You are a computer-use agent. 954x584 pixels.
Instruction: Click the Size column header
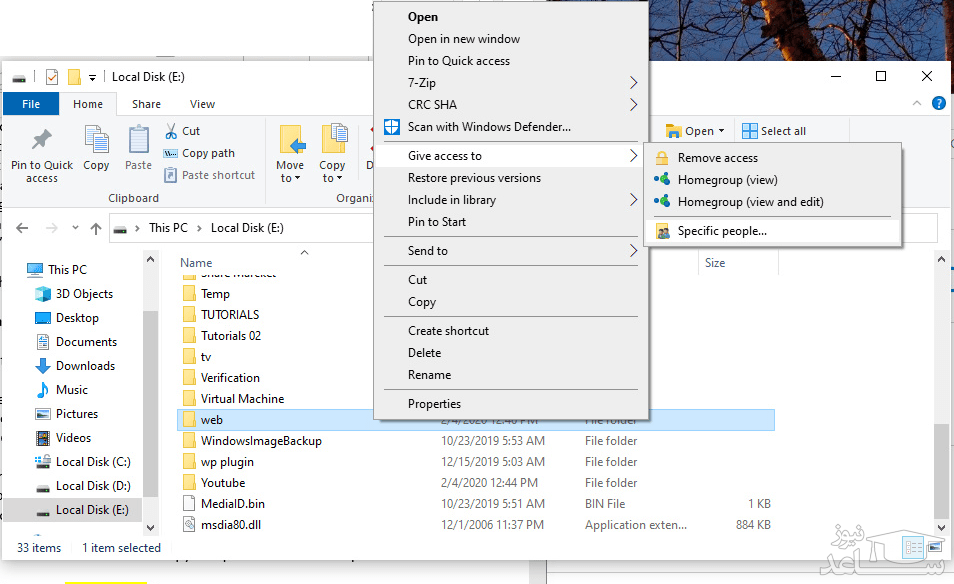[x=715, y=263]
